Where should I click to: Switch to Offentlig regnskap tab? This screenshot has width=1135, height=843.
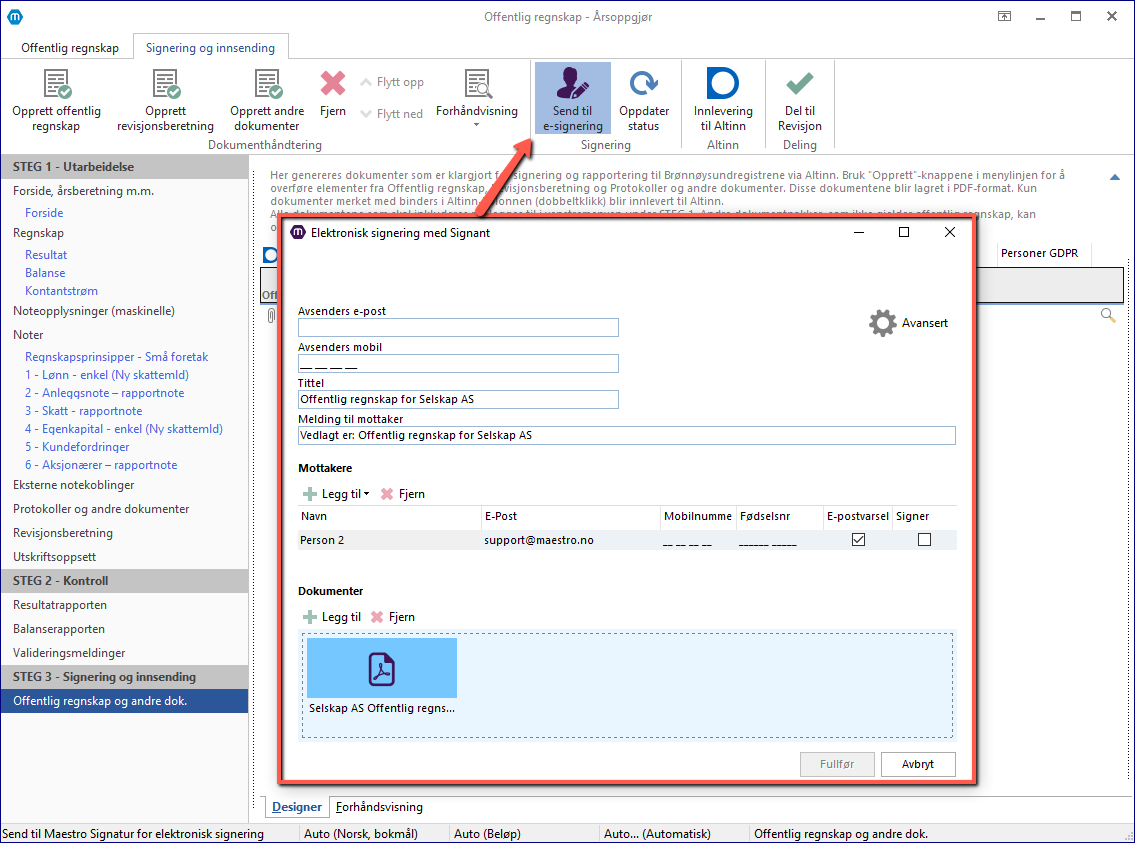[69, 48]
